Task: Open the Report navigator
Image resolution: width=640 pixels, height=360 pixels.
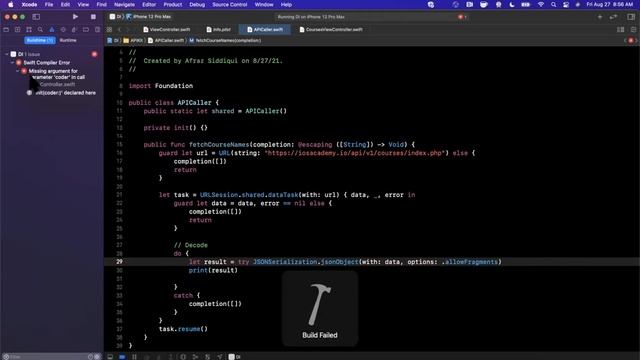Action: (97, 29)
